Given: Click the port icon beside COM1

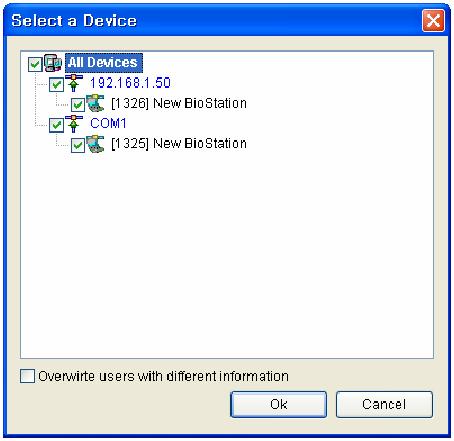Looking at the screenshot, I should pyautogui.click(x=74, y=124).
